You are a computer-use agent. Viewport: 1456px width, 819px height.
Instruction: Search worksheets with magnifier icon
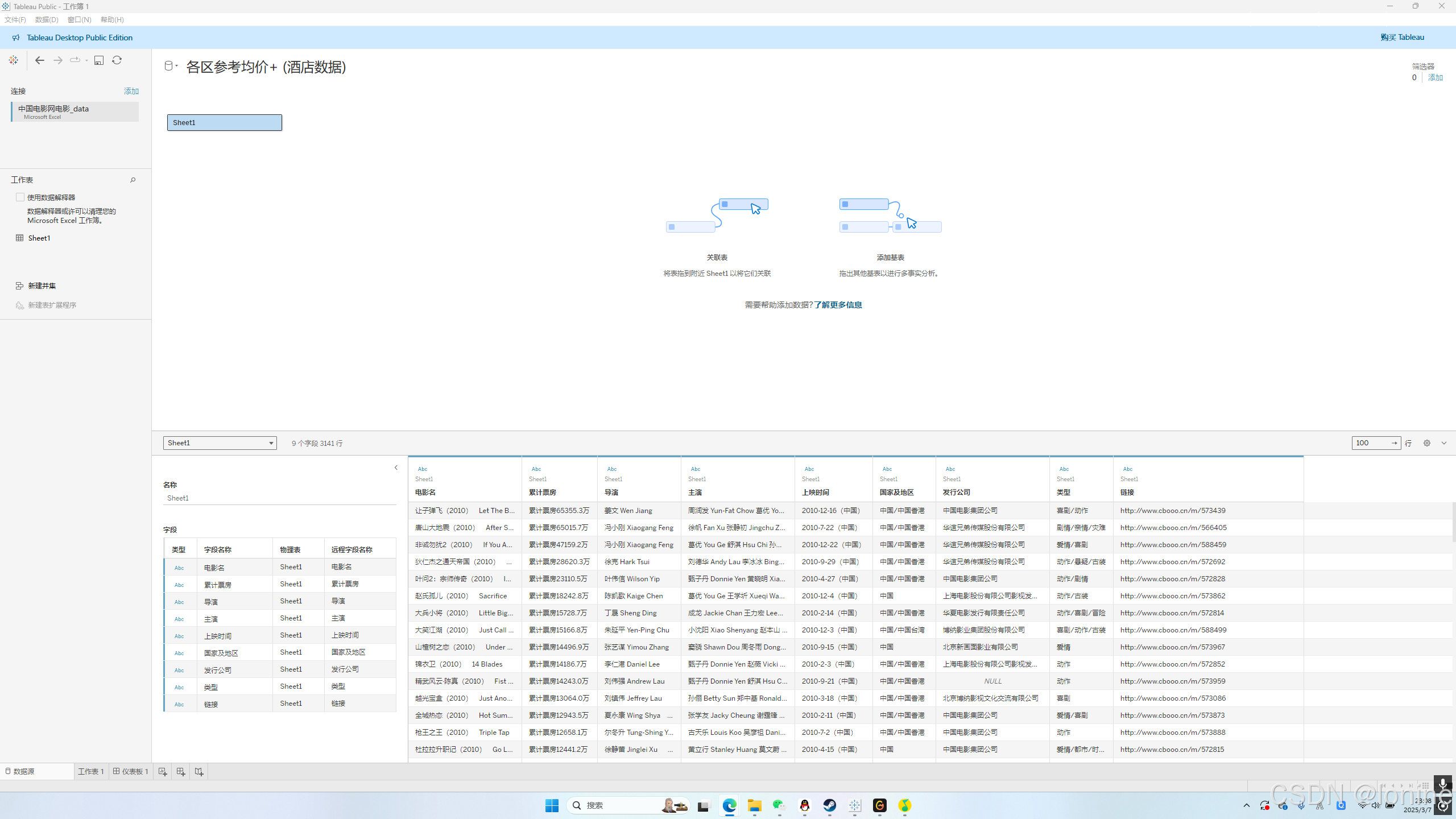coord(133,180)
